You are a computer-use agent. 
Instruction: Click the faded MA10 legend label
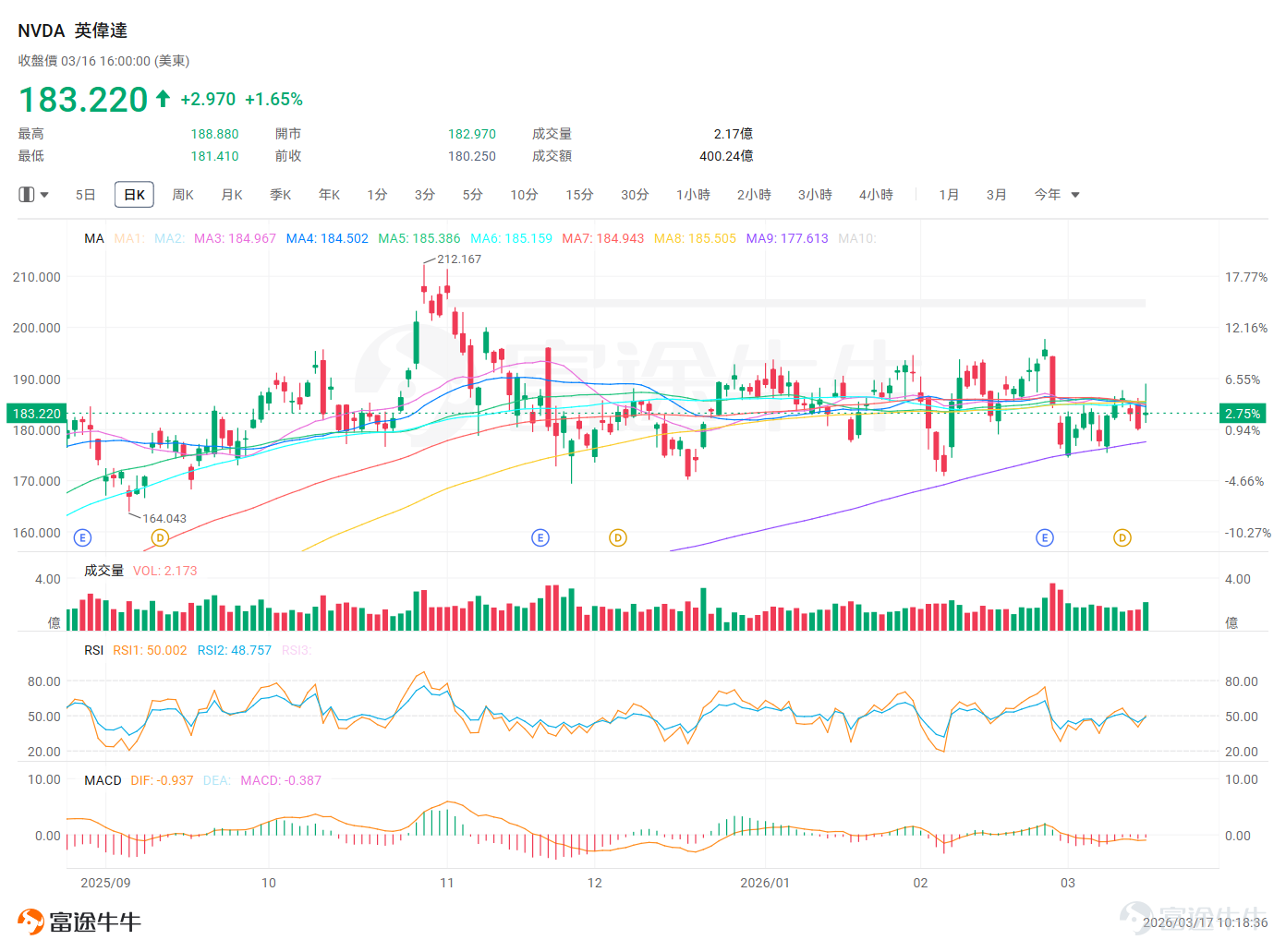[x=857, y=238]
